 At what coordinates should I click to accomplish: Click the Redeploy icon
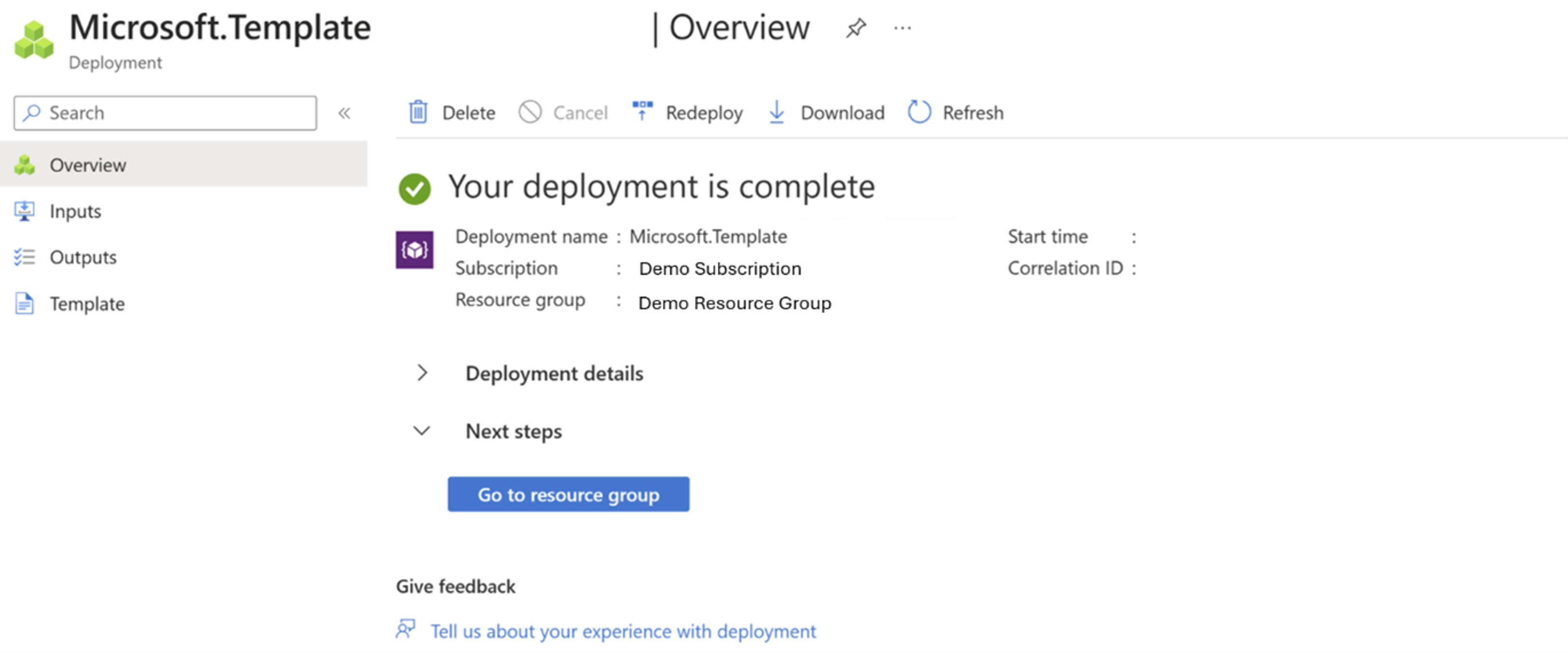(640, 112)
